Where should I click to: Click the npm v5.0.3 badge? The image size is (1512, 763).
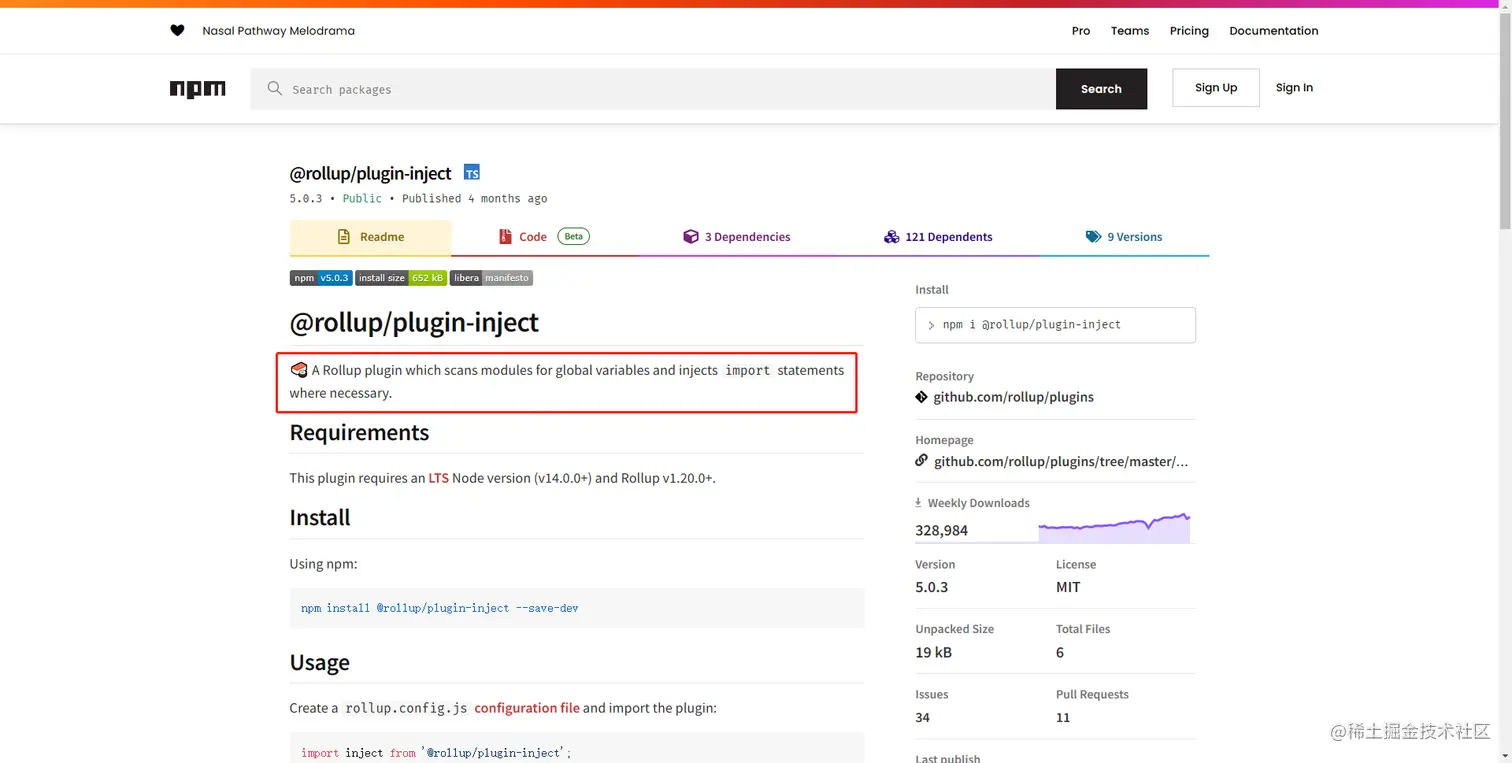321,278
